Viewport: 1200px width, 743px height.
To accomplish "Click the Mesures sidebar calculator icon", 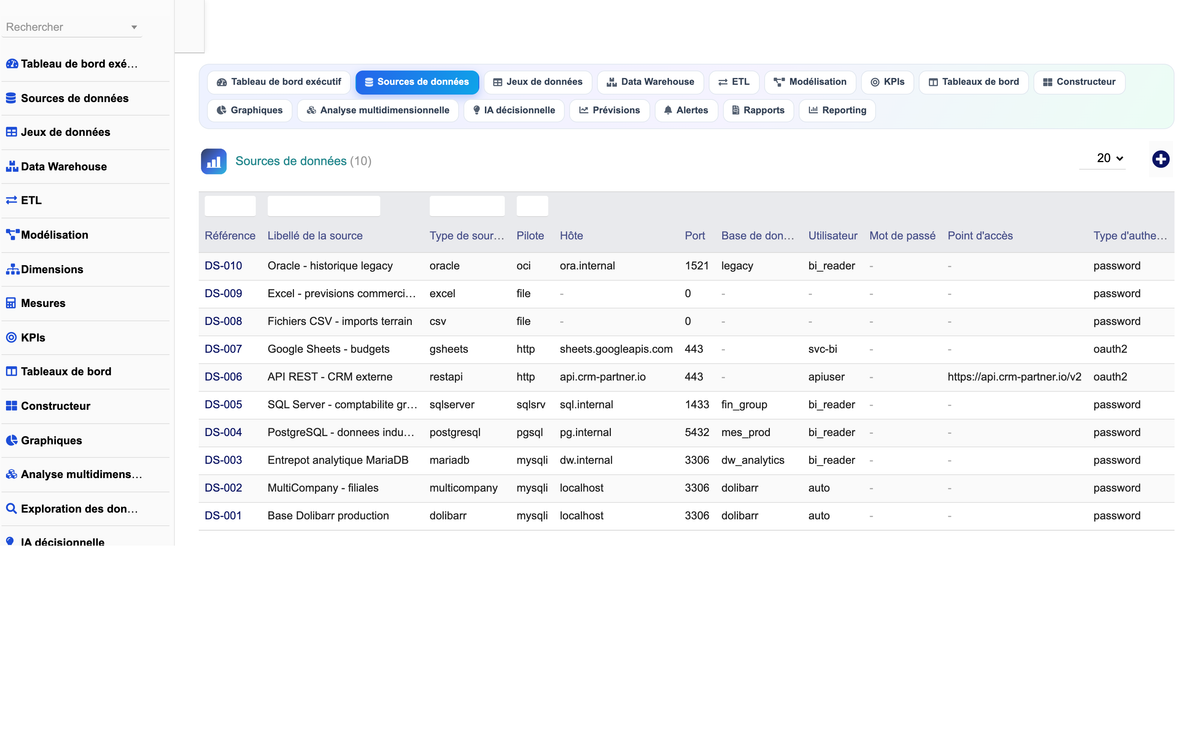I will (12, 303).
